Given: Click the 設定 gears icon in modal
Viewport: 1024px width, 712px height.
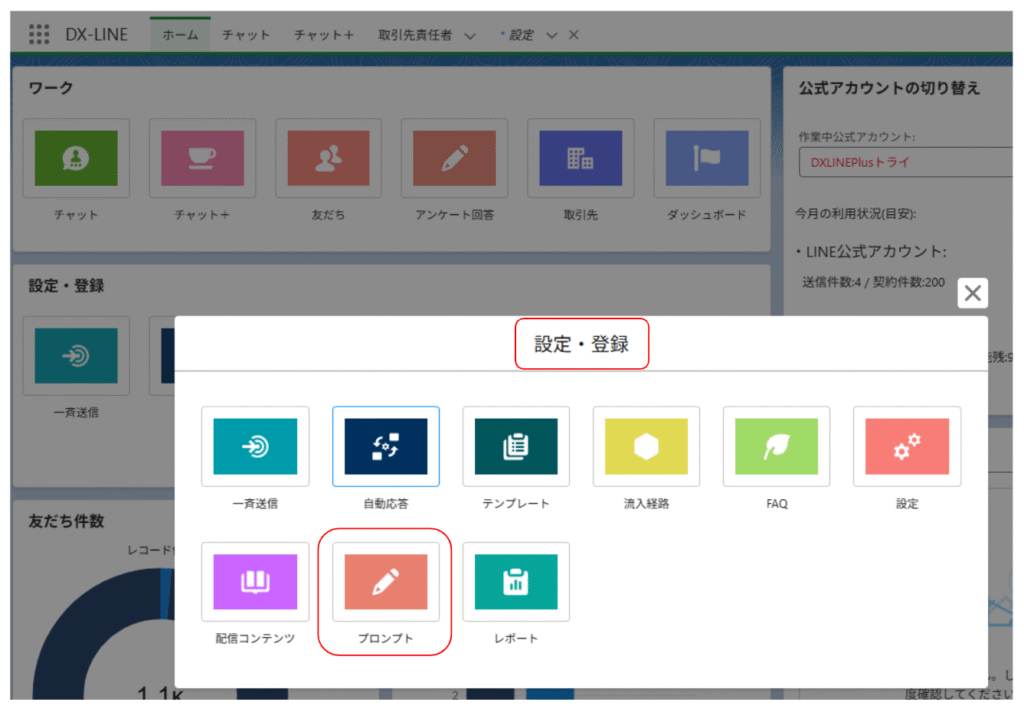Looking at the screenshot, I should pyautogui.click(x=906, y=446).
